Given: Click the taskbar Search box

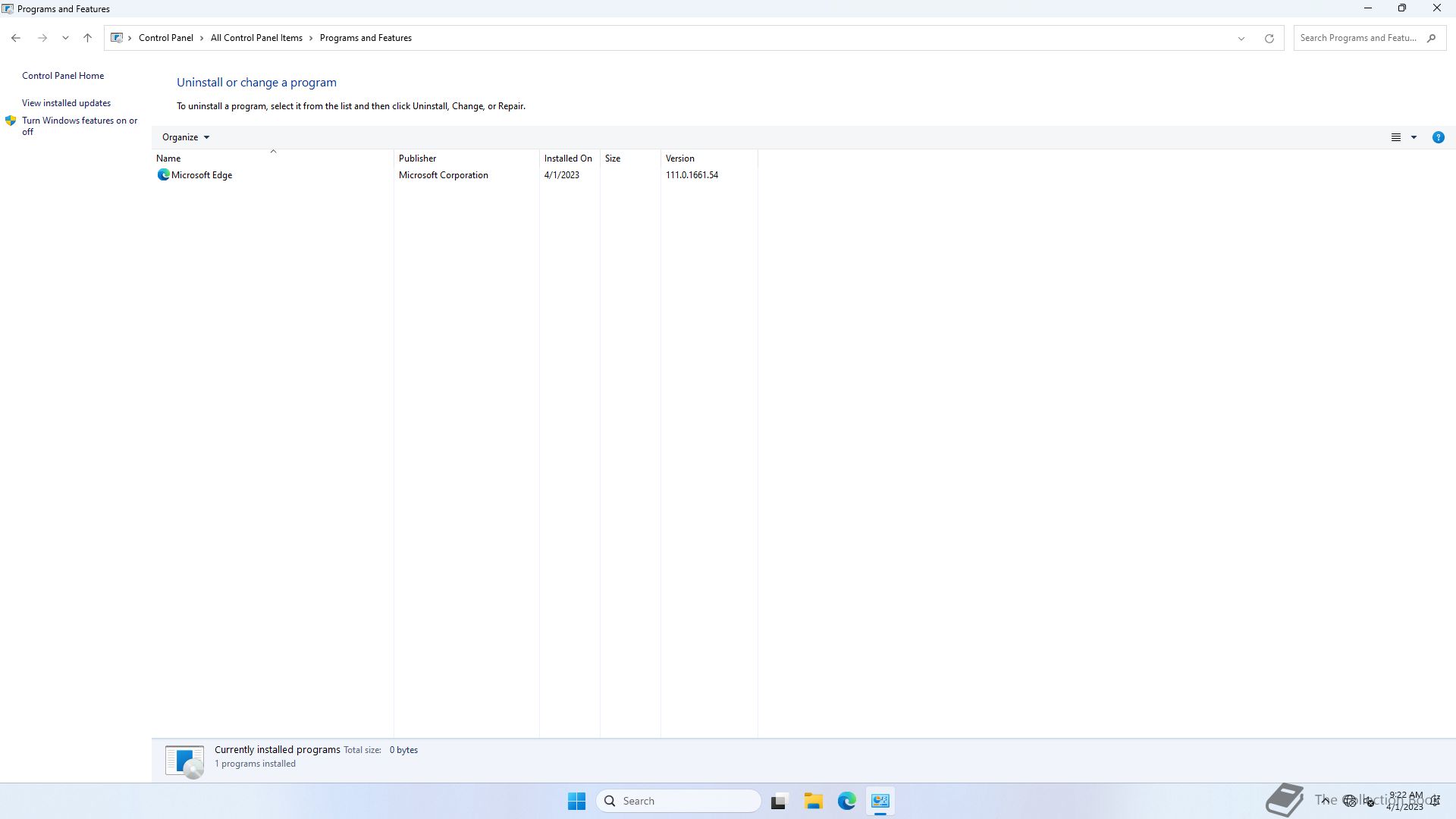Looking at the screenshot, I should [x=678, y=801].
